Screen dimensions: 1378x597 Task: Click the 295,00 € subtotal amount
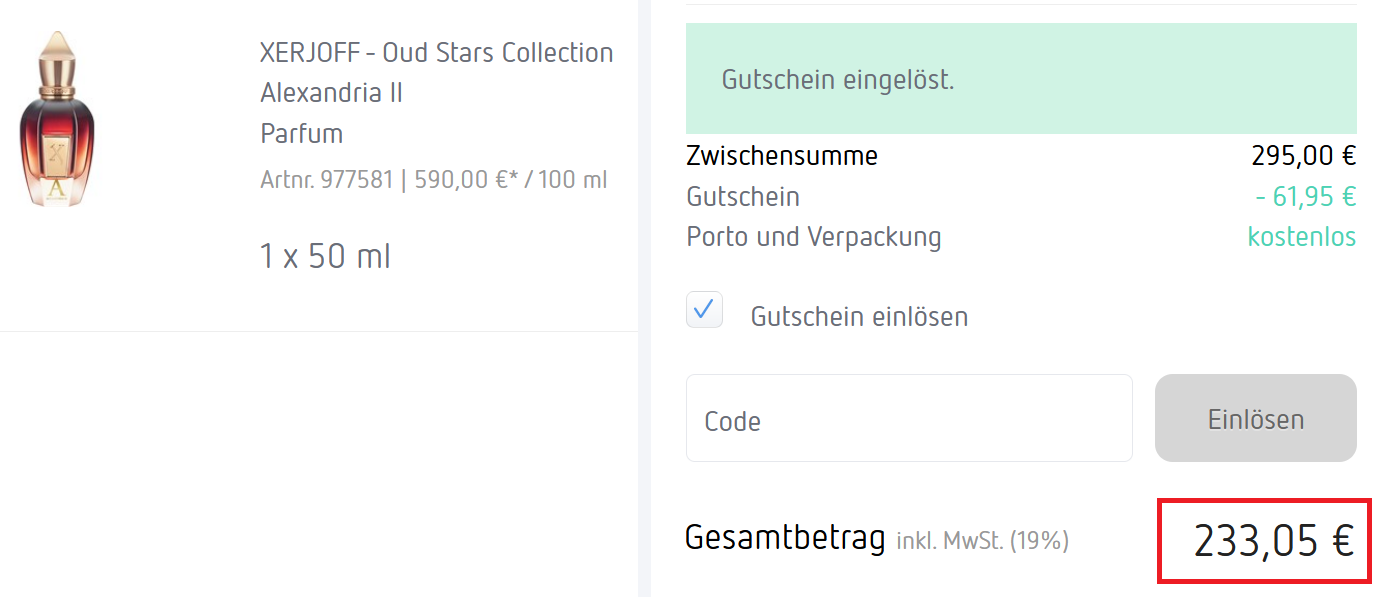click(1303, 156)
